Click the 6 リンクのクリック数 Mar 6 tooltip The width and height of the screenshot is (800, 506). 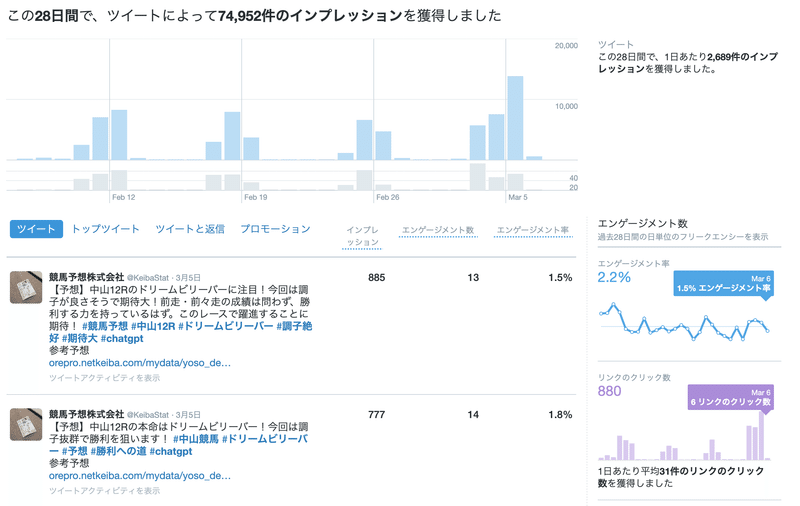(x=731, y=397)
